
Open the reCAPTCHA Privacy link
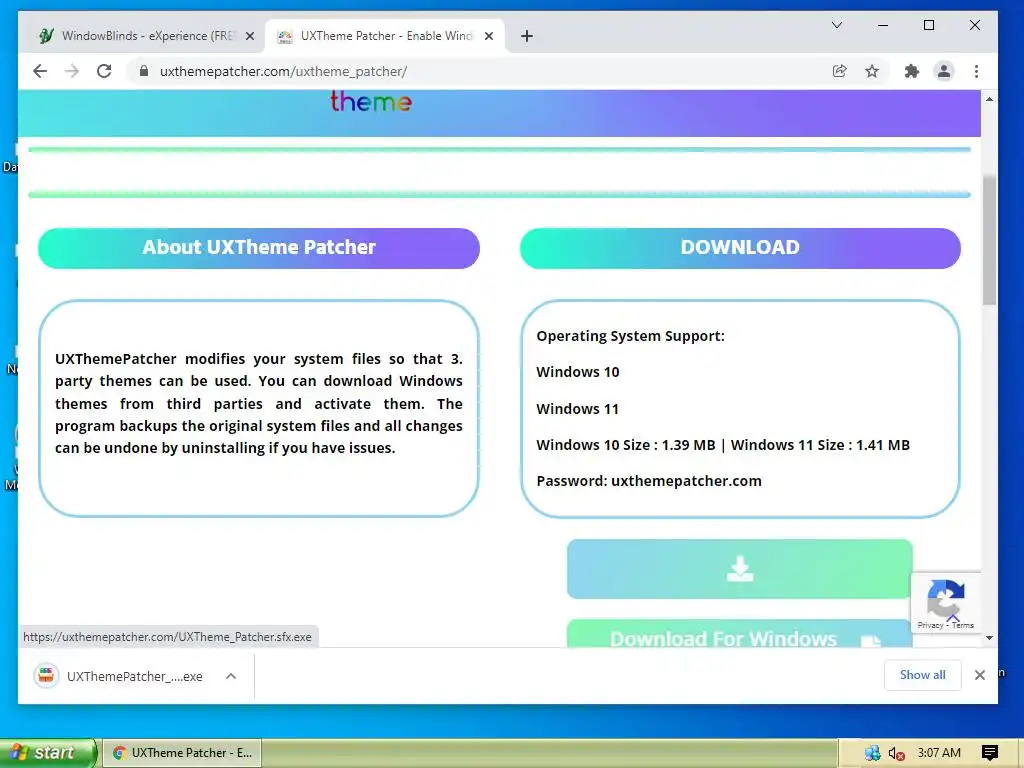930,625
